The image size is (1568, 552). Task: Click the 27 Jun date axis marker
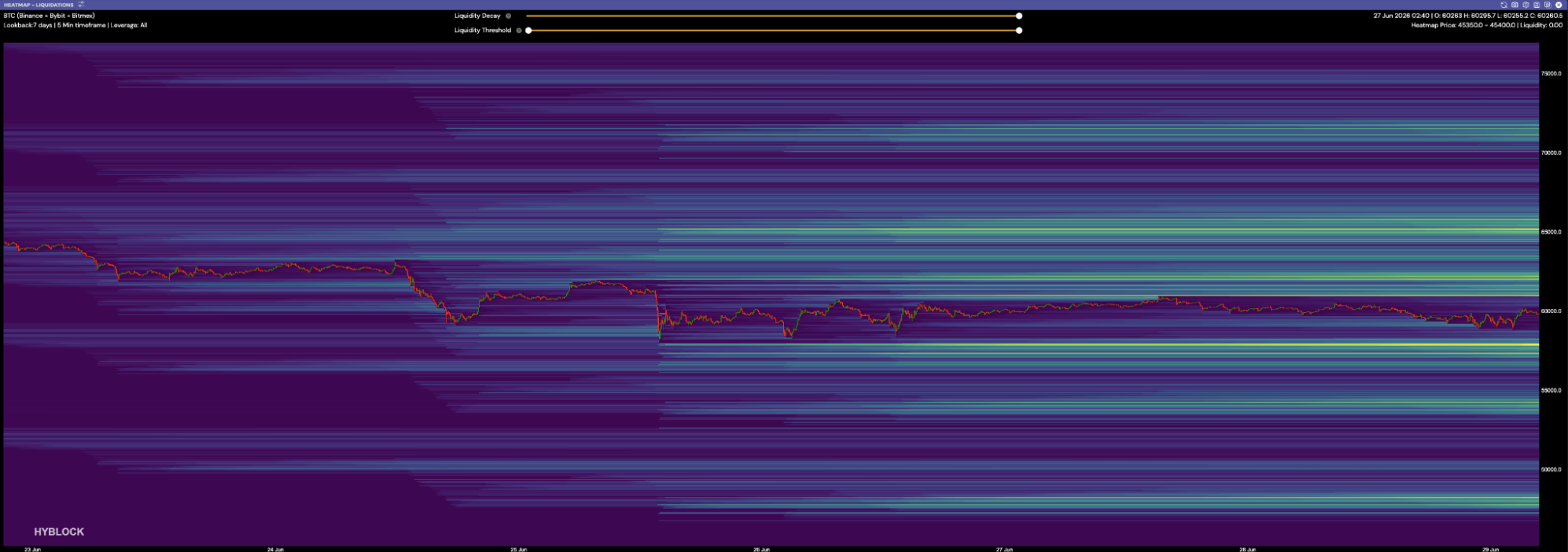(x=1004, y=549)
